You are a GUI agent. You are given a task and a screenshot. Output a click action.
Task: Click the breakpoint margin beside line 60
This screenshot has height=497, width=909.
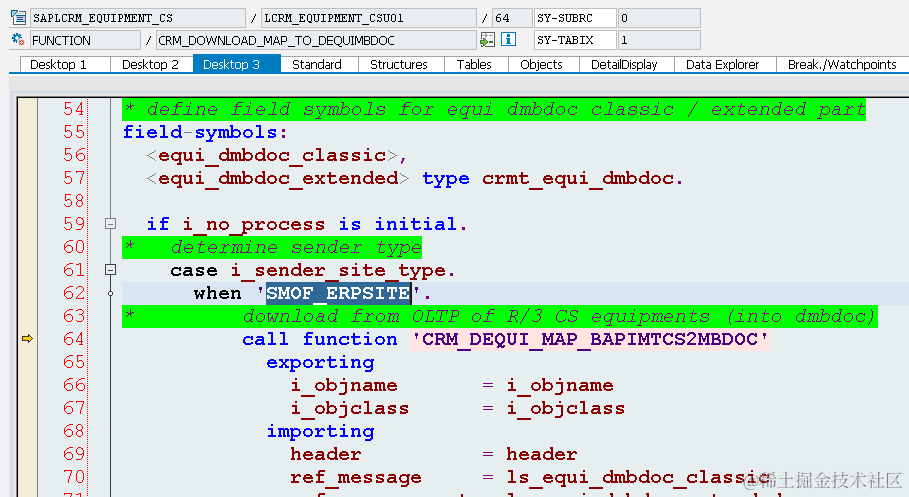27,247
